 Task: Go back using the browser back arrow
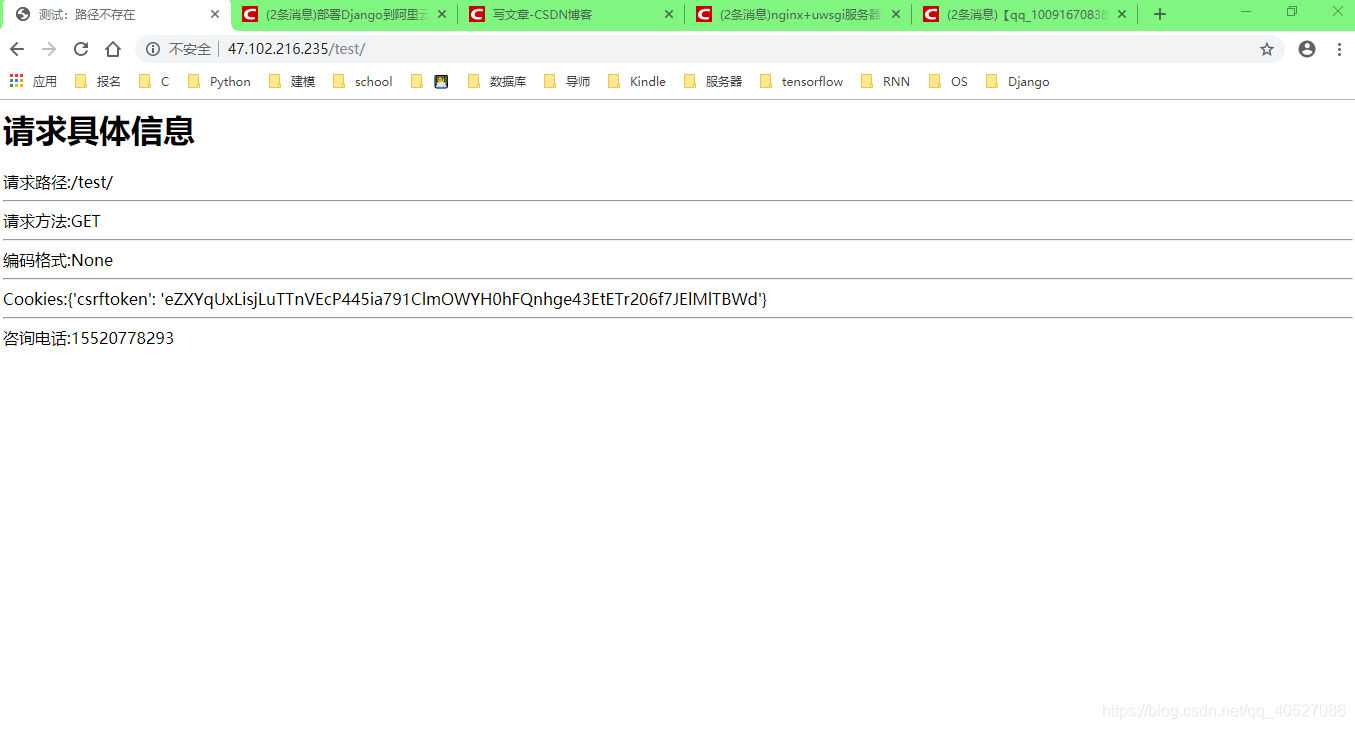[x=17, y=49]
